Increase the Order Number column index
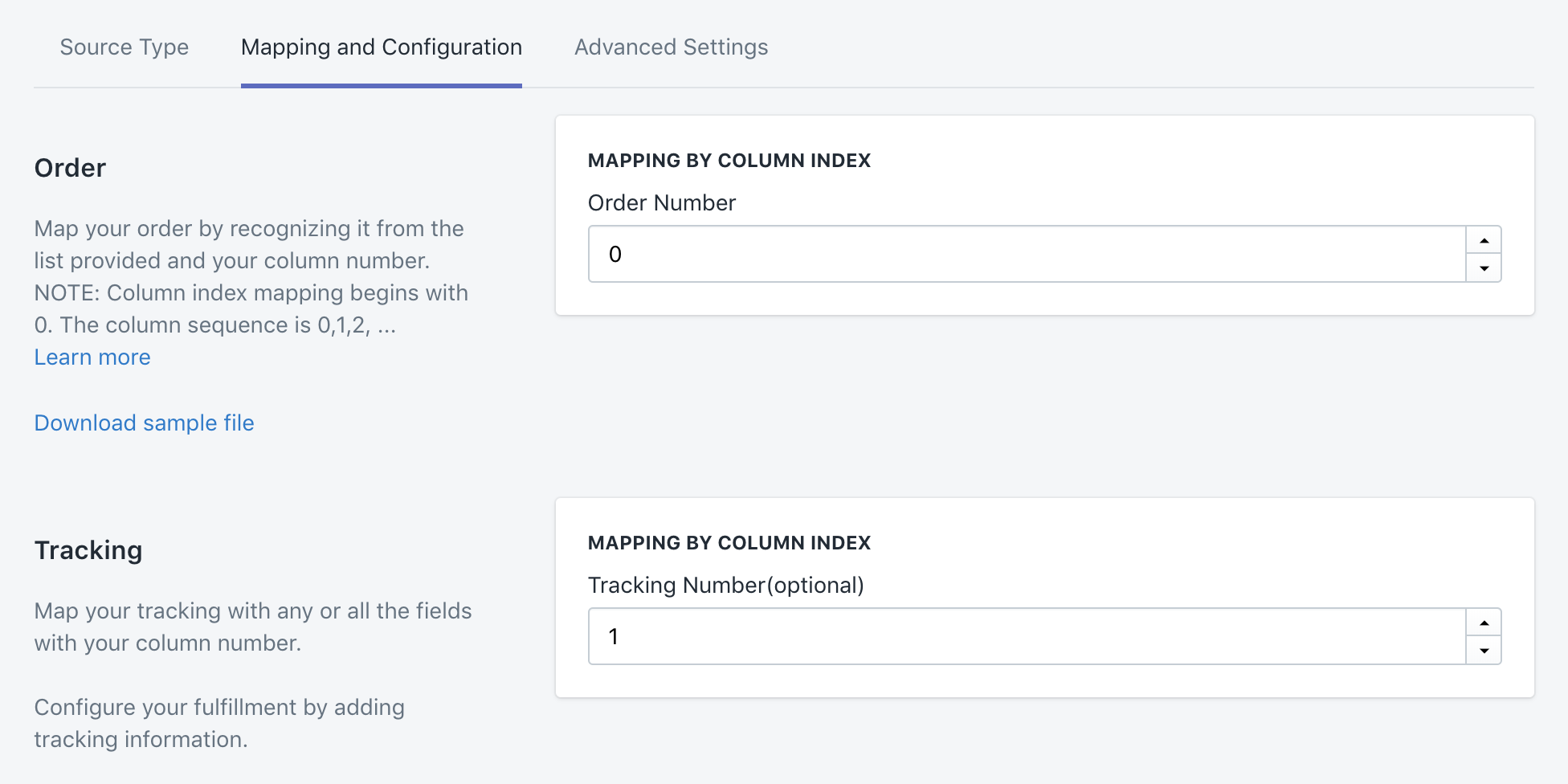 point(1484,240)
